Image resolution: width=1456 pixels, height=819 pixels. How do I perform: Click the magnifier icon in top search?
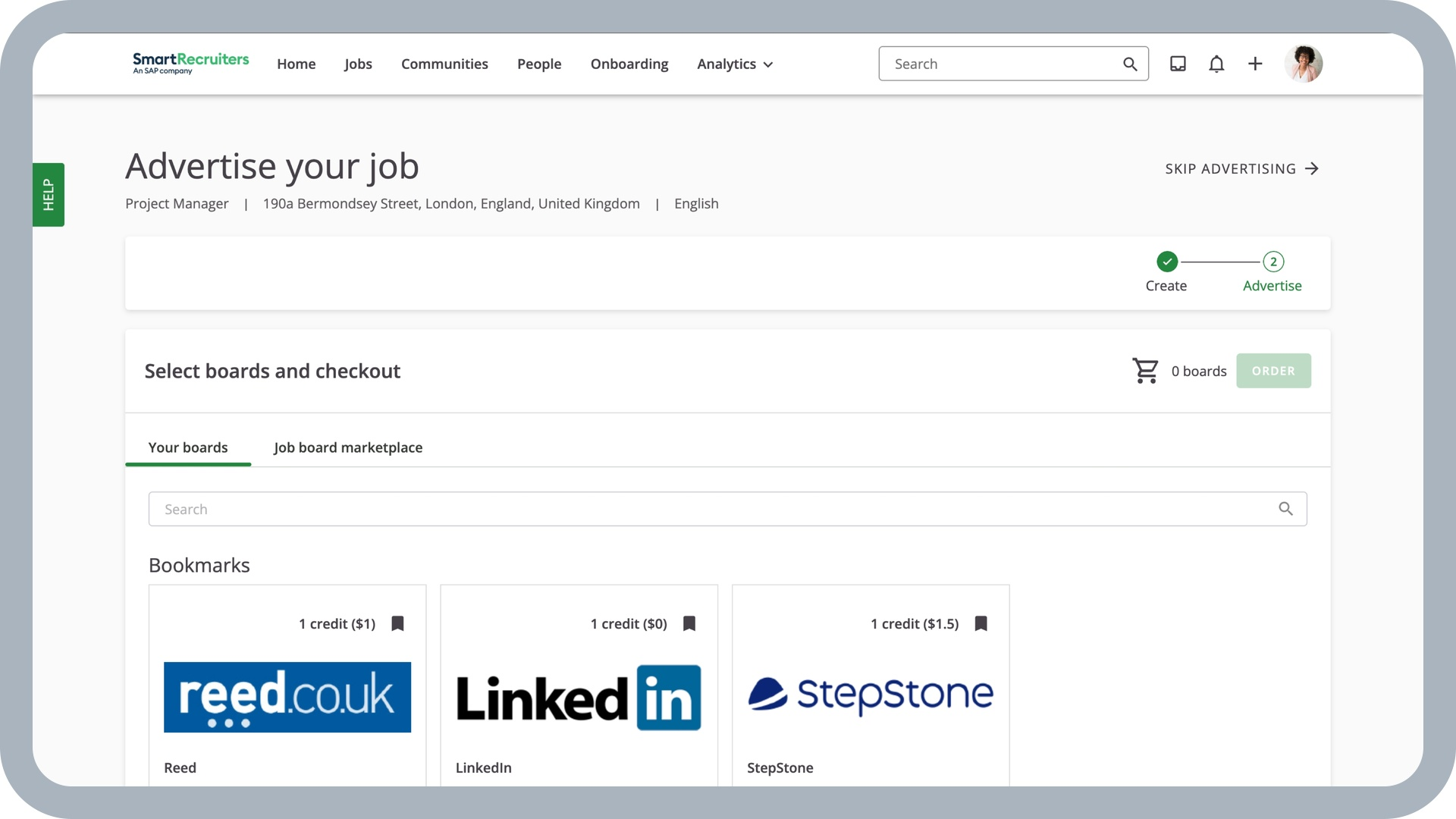pyautogui.click(x=1130, y=64)
